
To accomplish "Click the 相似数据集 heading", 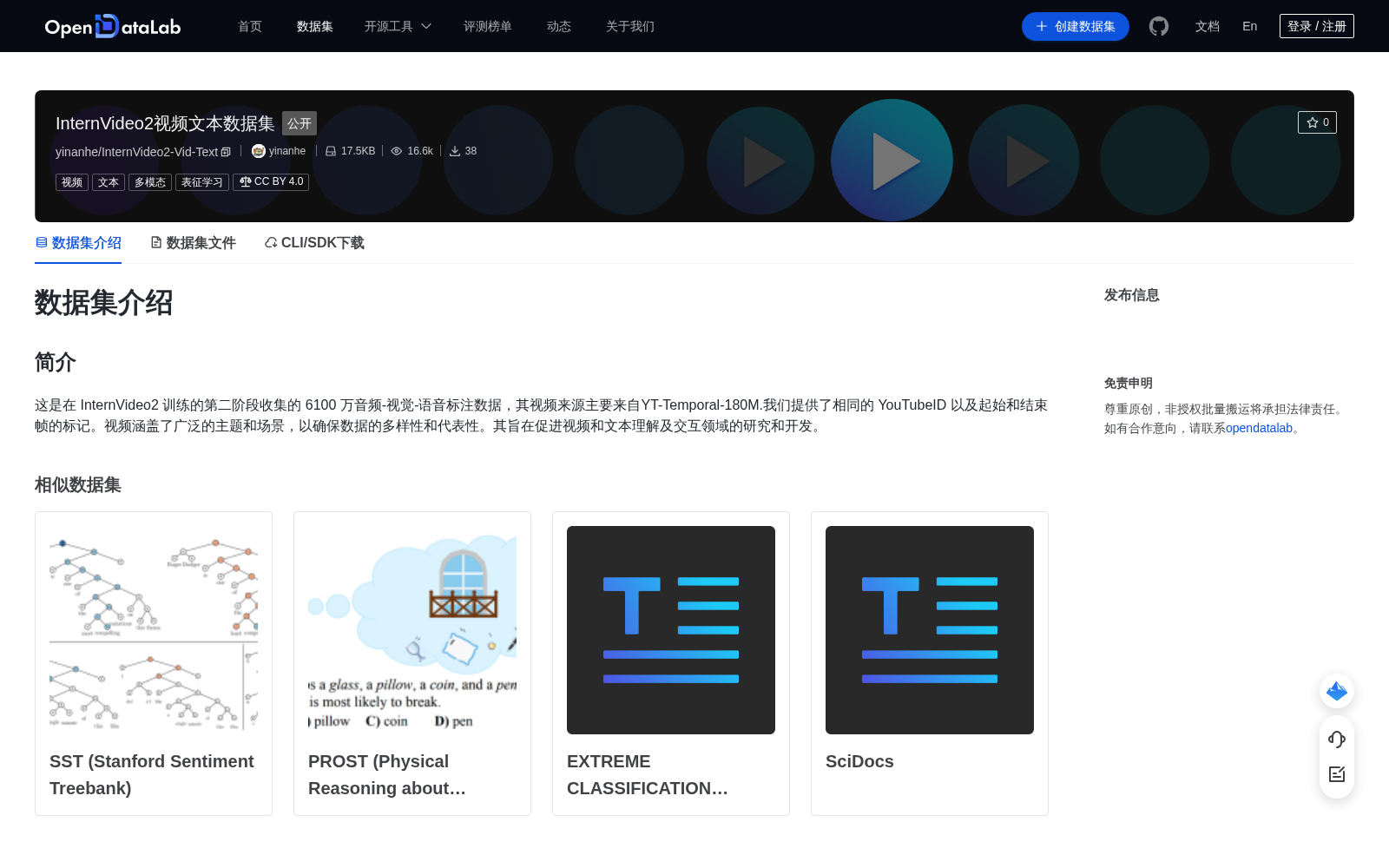I will pyautogui.click(x=78, y=484).
